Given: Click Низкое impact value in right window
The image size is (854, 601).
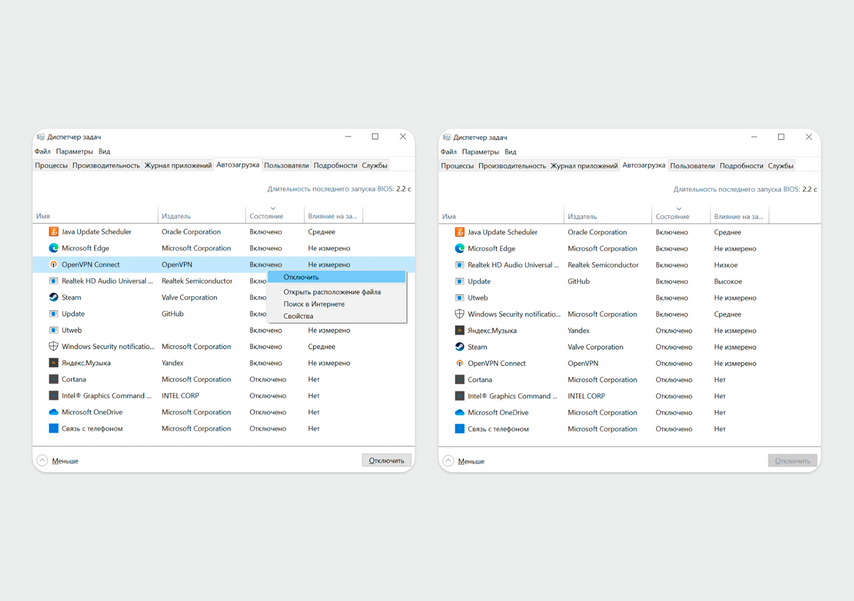Looking at the screenshot, I should [x=725, y=265].
